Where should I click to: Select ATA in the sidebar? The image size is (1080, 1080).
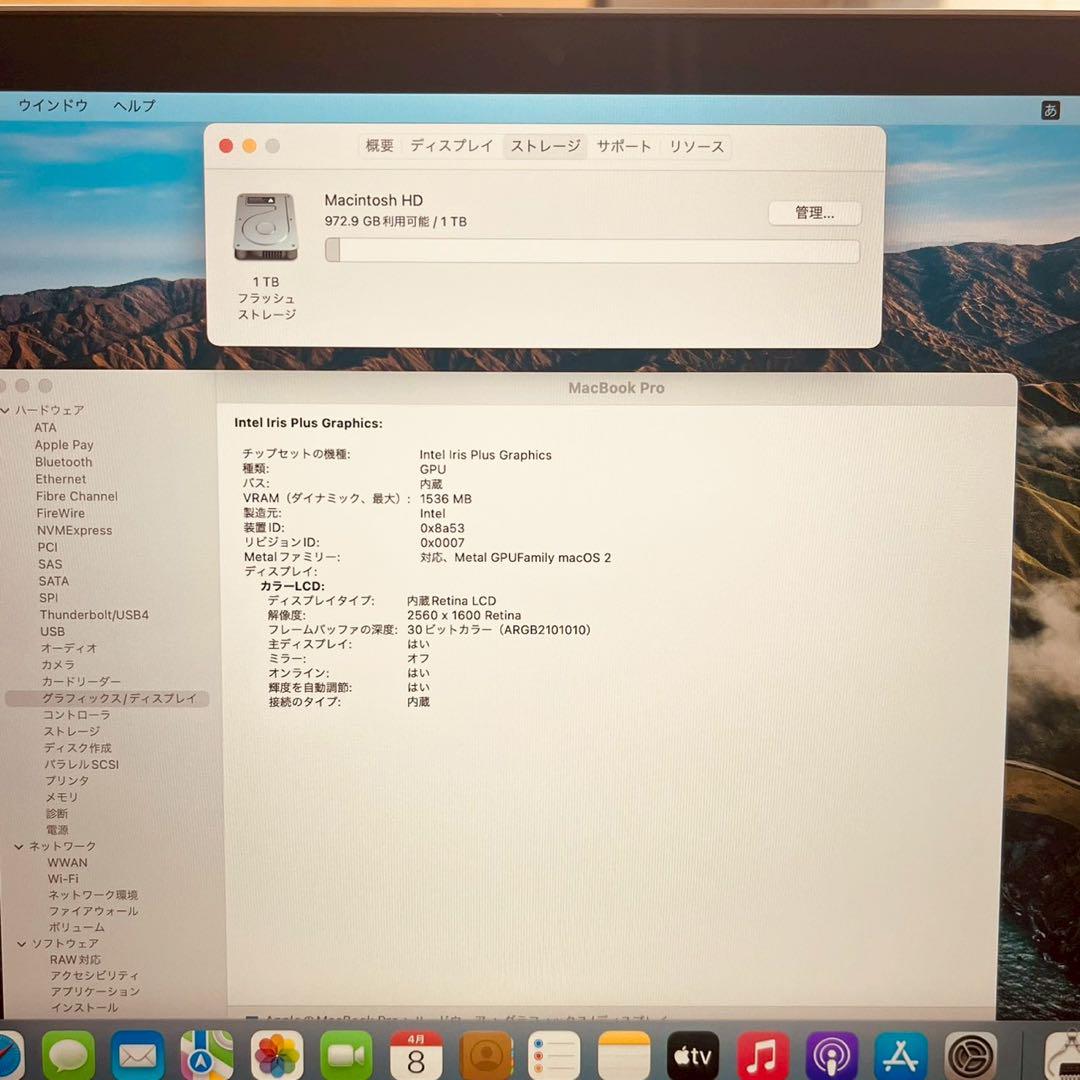[x=45, y=428]
